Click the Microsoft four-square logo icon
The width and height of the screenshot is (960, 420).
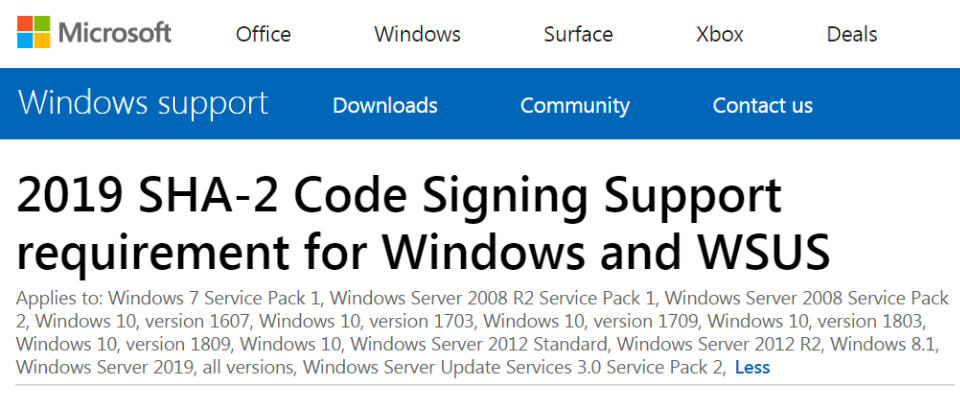(x=33, y=32)
